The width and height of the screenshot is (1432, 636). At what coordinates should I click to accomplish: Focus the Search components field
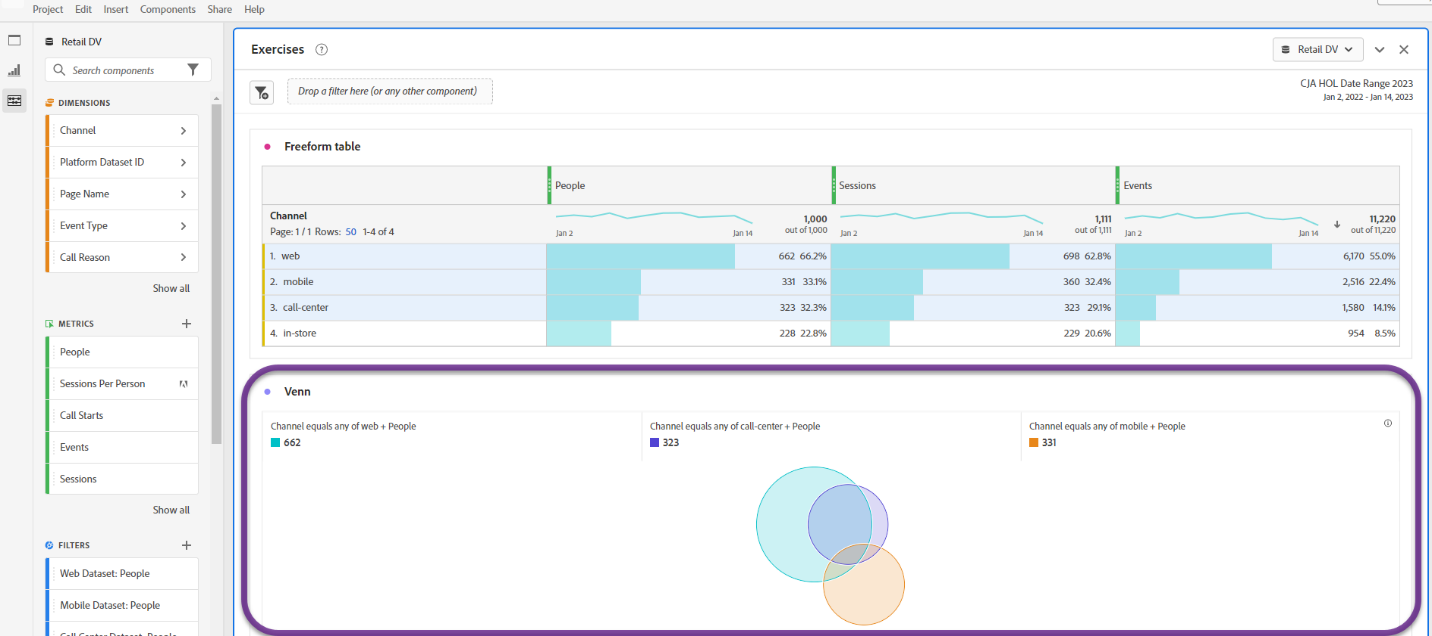click(x=128, y=70)
